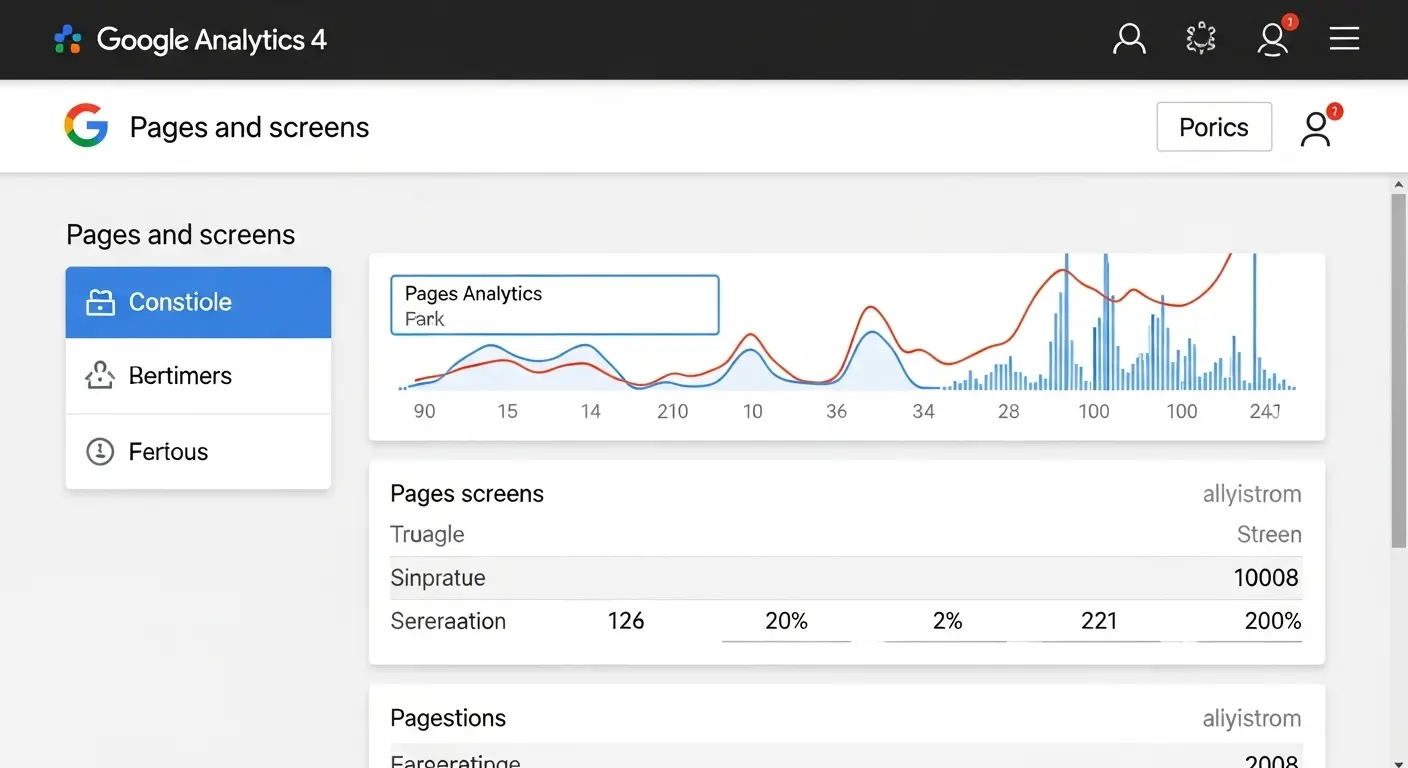Click the Constiole sidebar icon
Viewport: 1408px width, 768px height.
tap(100, 302)
